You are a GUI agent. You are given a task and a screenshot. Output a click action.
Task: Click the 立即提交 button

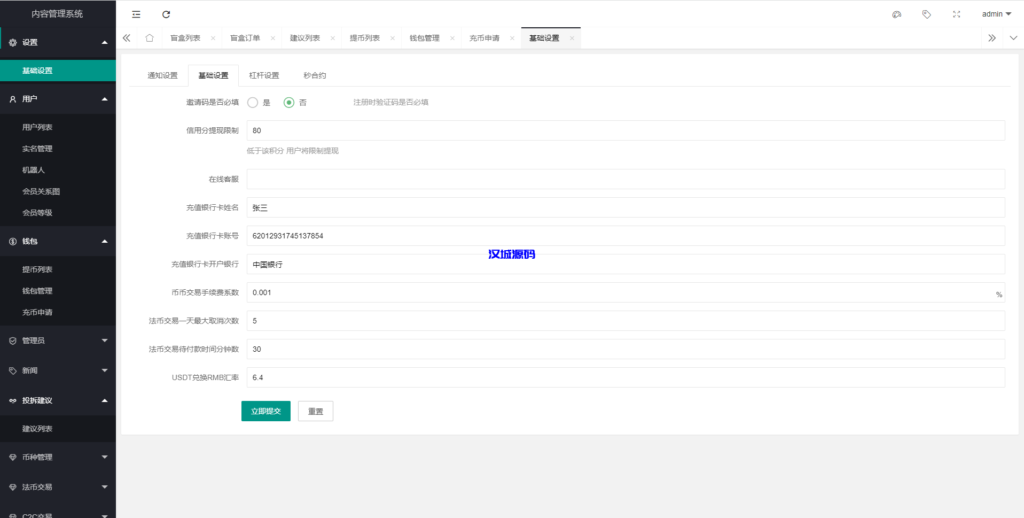(x=265, y=411)
